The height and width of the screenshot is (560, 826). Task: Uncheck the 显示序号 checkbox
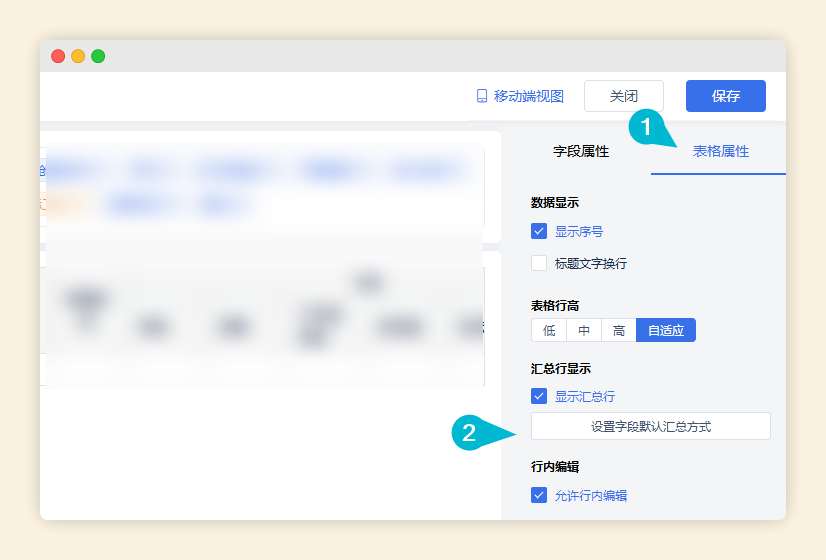click(x=539, y=231)
